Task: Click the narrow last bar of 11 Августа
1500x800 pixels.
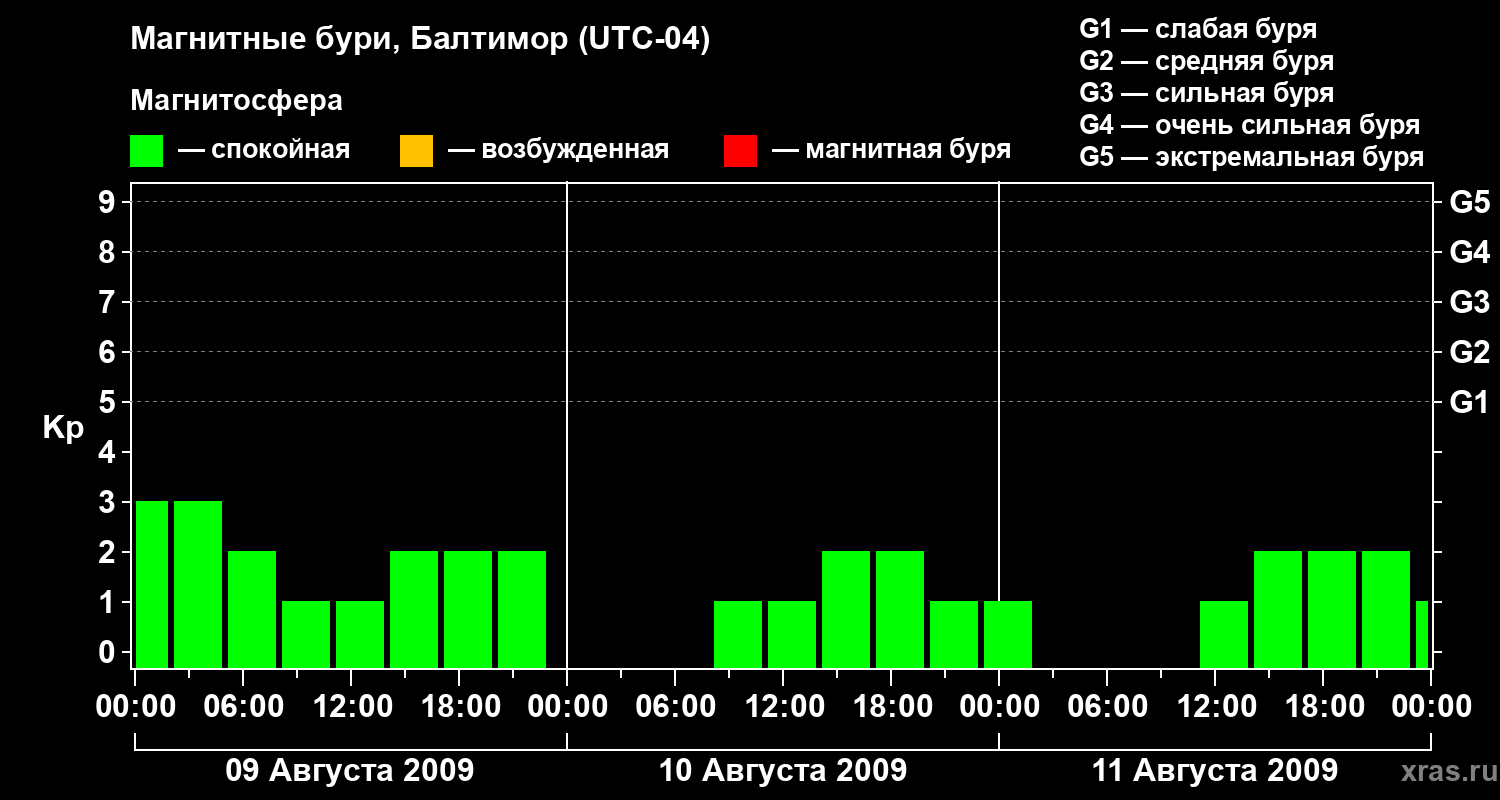Action: 1422,634
